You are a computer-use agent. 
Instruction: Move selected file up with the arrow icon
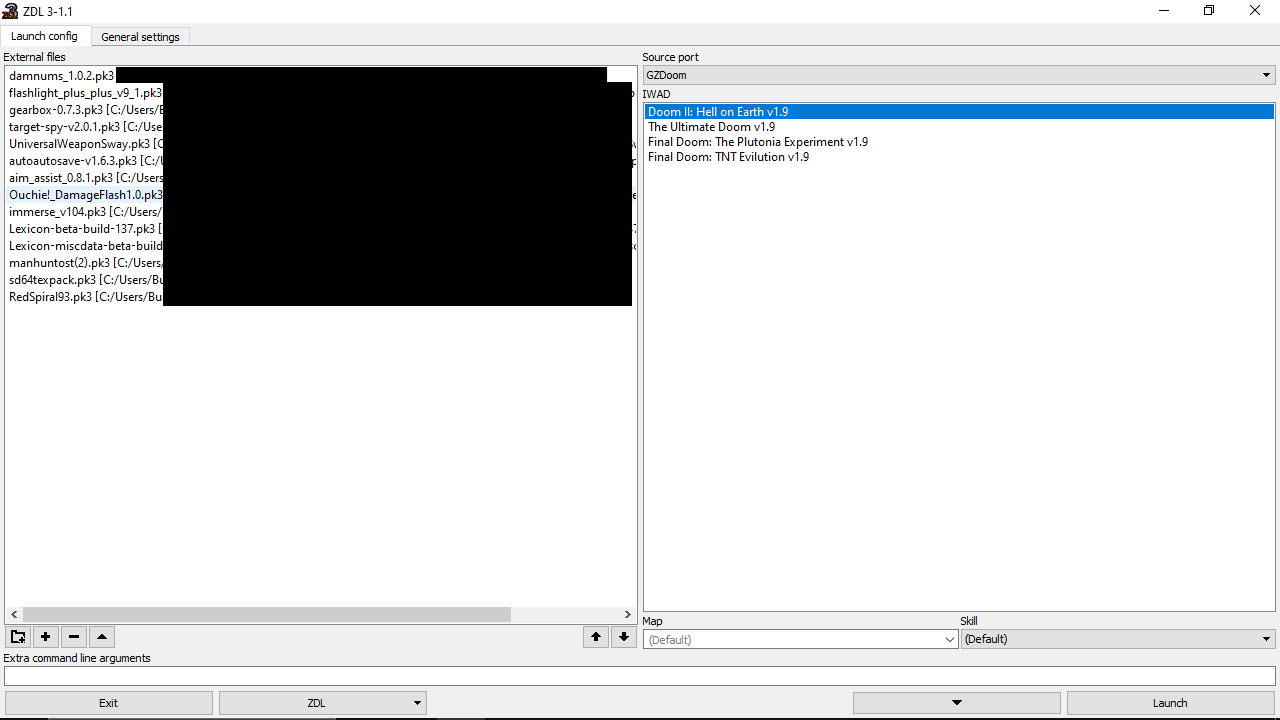[x=596, y=637]
